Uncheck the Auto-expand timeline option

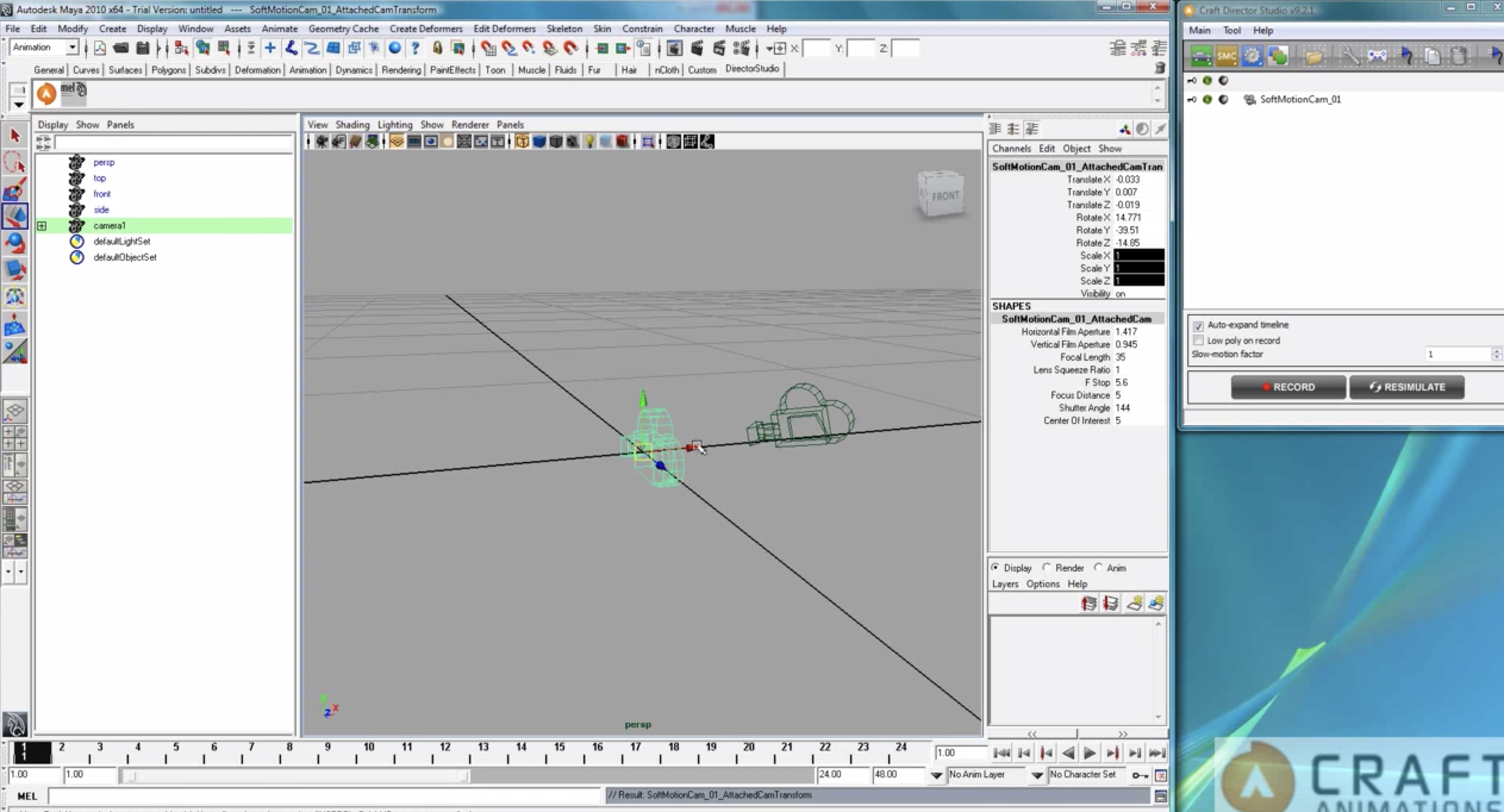click(x=1200, y=326)
